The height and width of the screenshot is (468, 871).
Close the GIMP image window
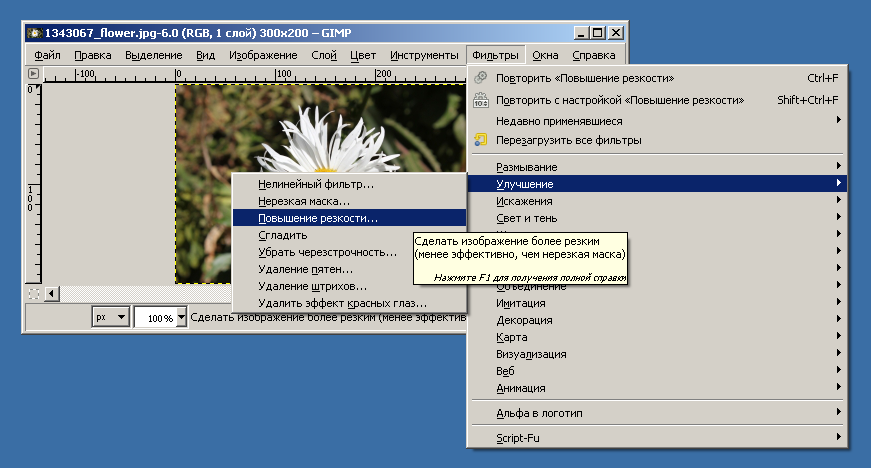point(616,33)
